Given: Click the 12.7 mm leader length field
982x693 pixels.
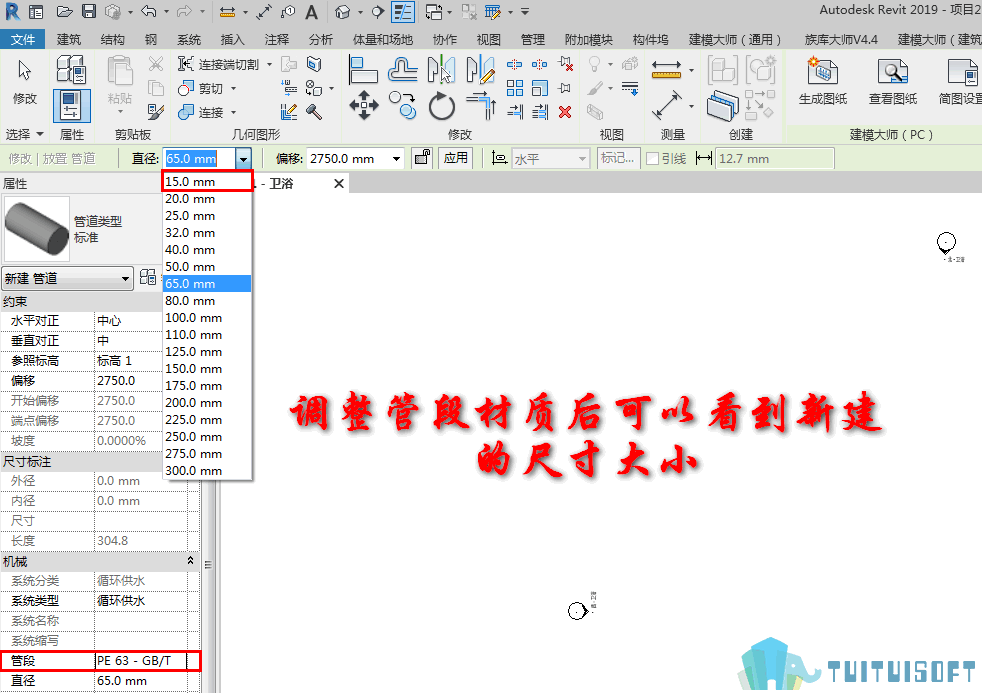Looking at the screenshot, I should 774,159.
